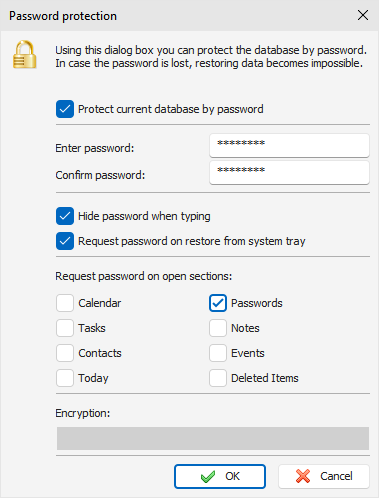This screenshot has width=379, height=498.
Task: Focus the Enter password field
Action: click(x=289, y=145)
